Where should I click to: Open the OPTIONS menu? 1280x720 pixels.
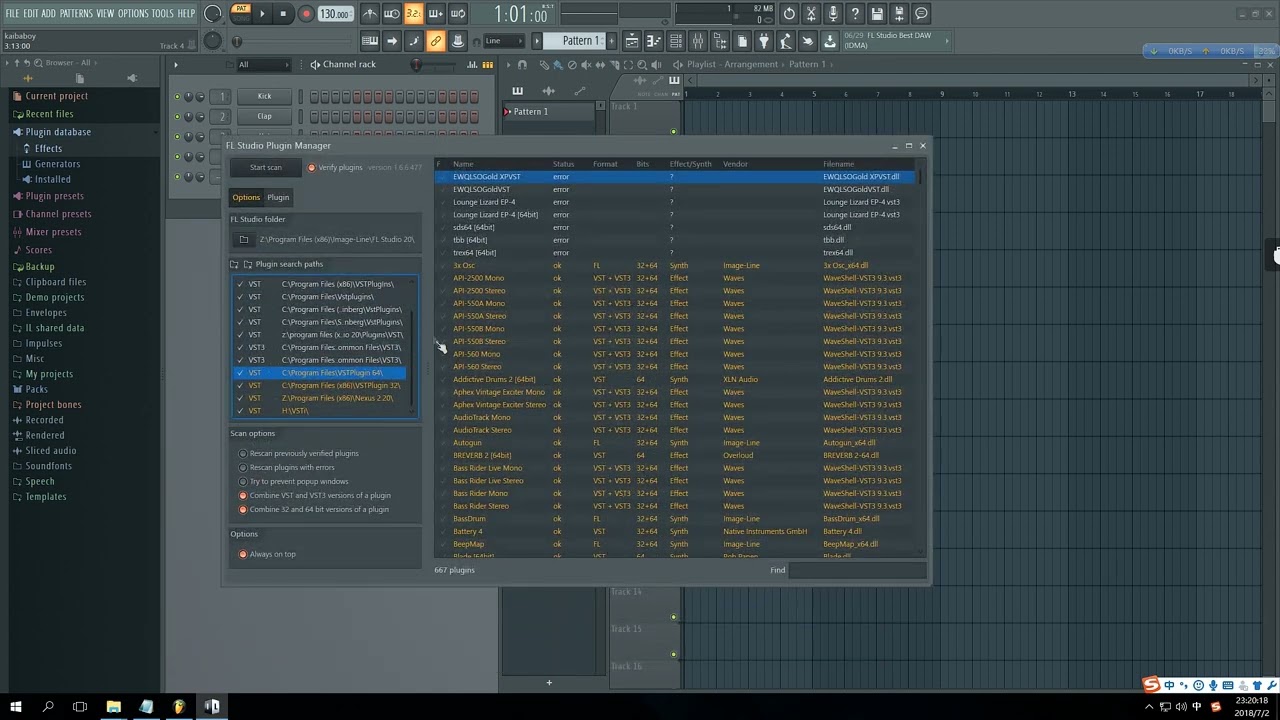point(133,13)
